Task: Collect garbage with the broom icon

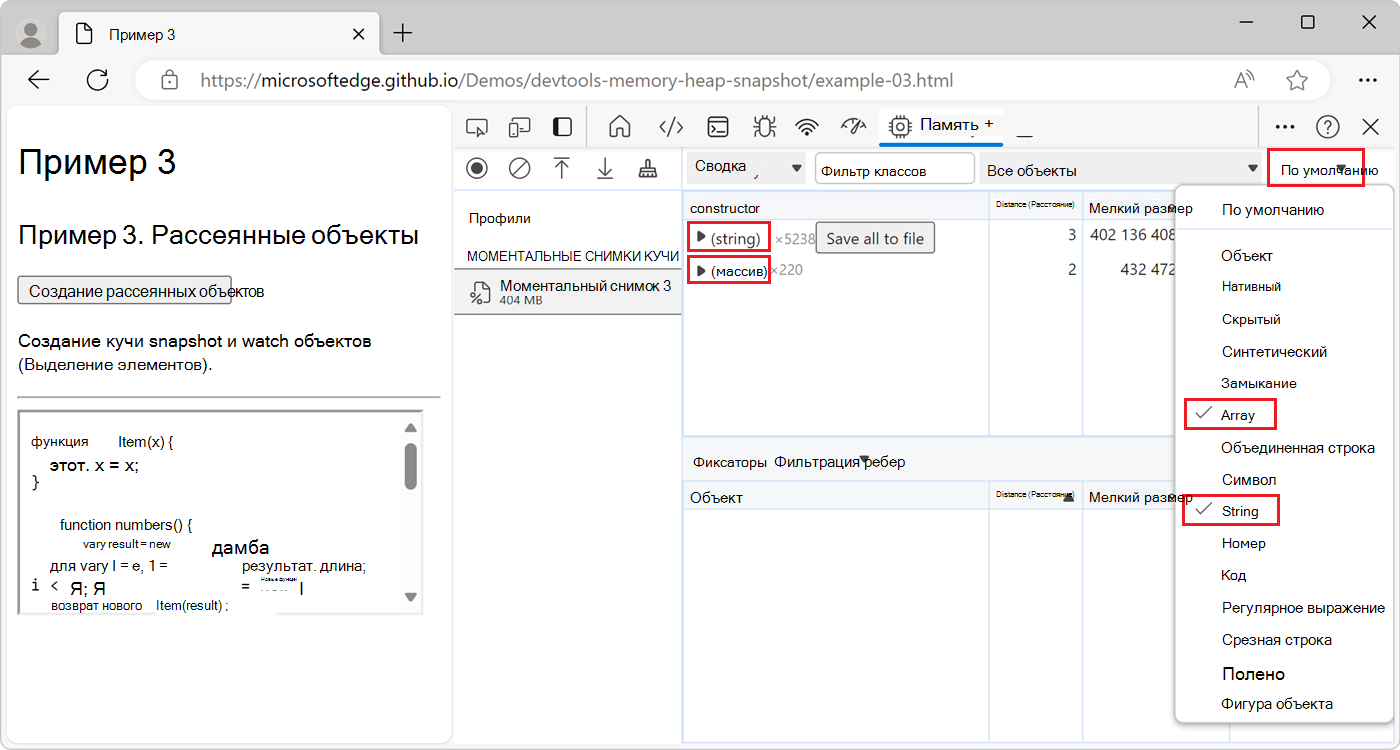Action: click(648, 168)
